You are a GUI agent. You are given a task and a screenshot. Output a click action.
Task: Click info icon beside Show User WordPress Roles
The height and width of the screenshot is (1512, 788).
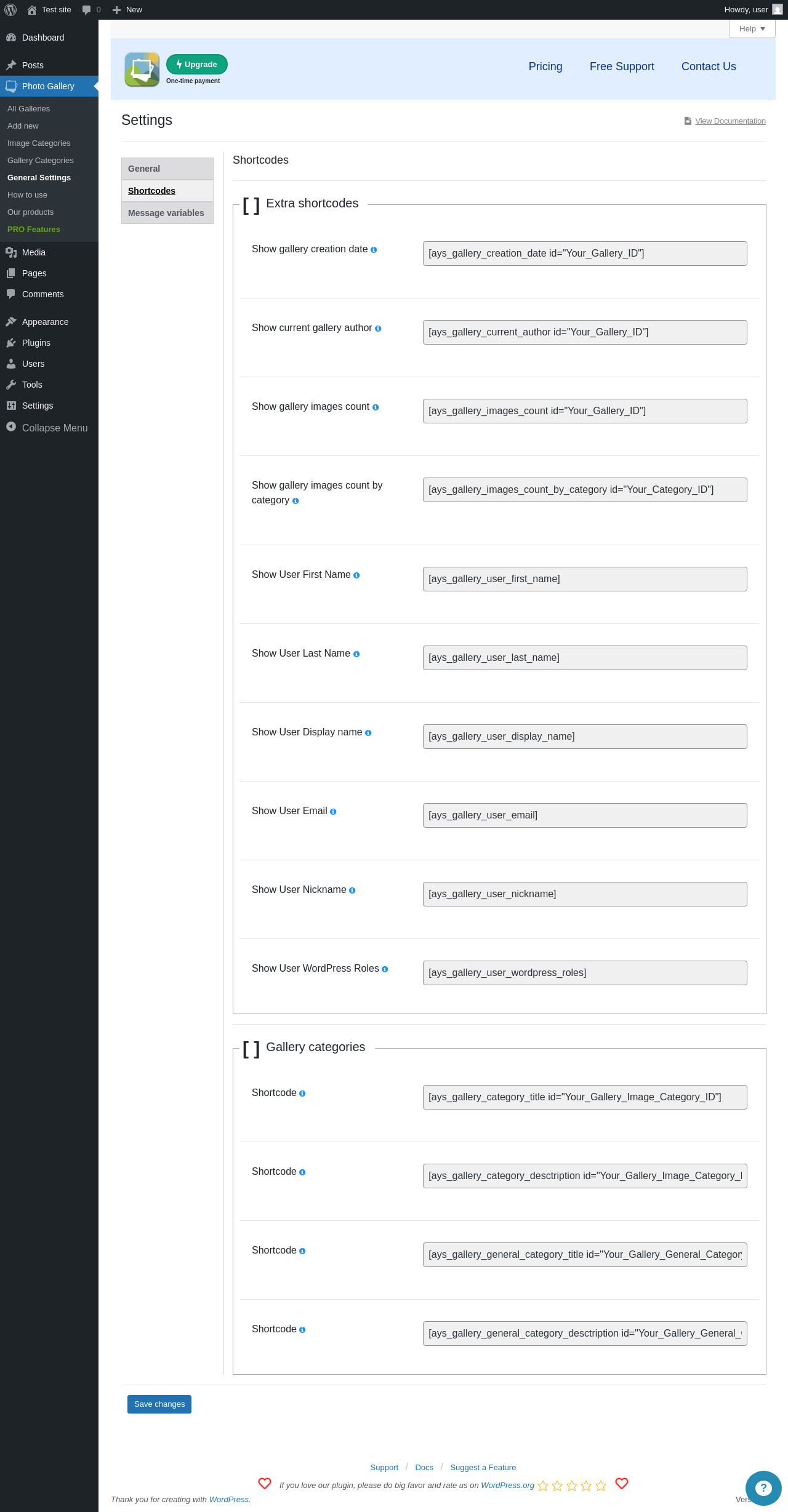pyautogui.click(x=385, y=969)
